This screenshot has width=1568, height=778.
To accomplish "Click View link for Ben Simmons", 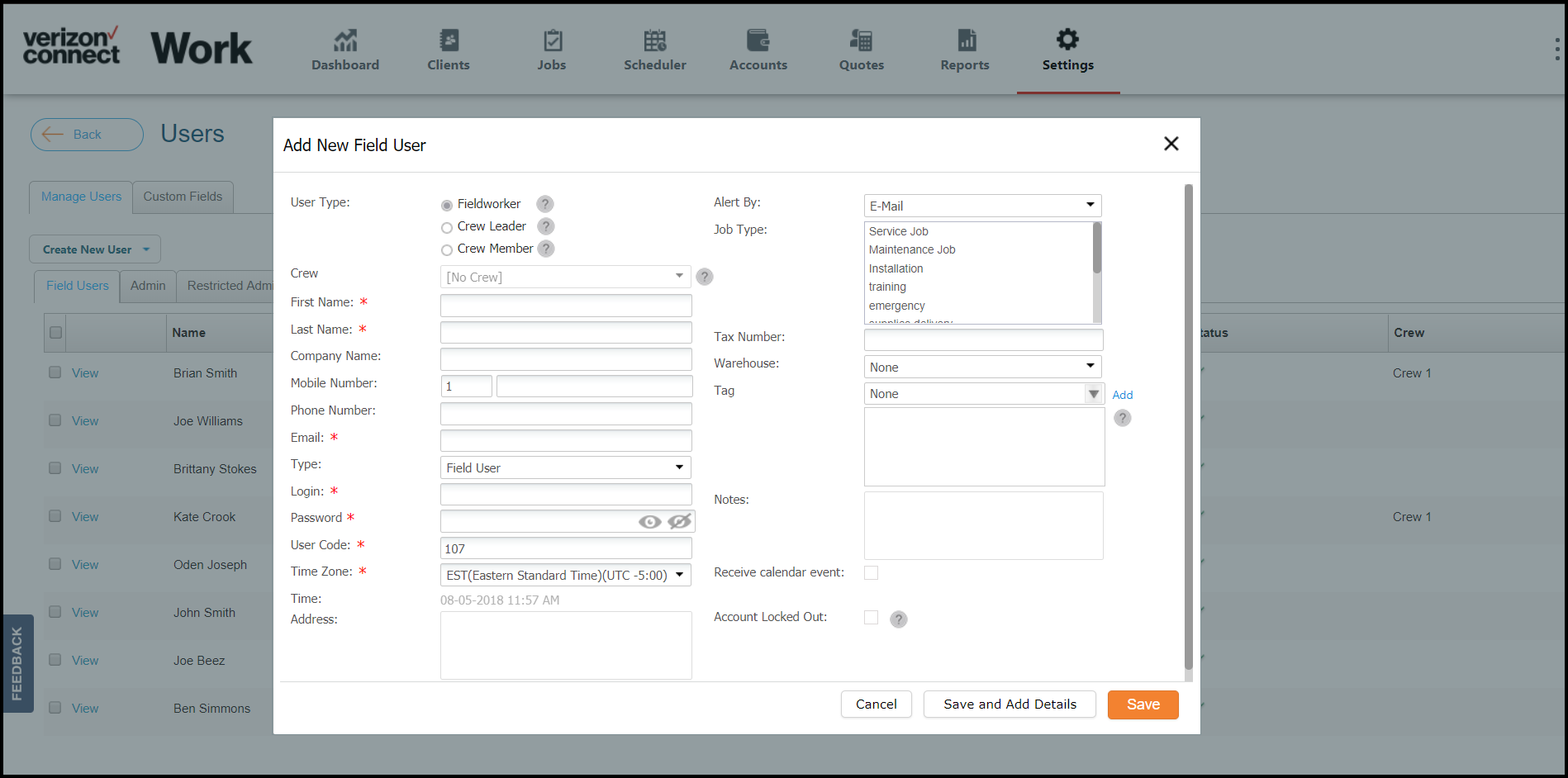I will (85, 709).
